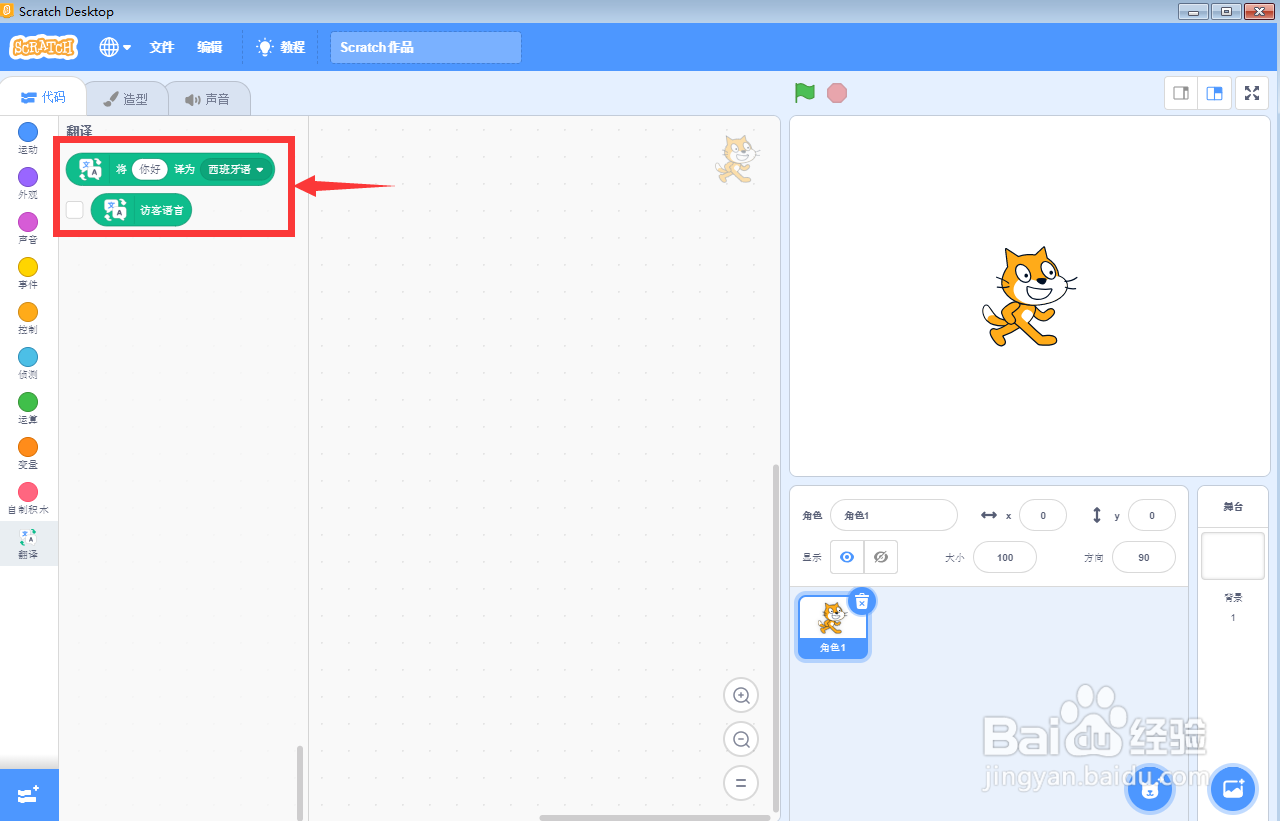Click the add extension button
The height and width of the screenshot is (821, 1280).
coord(29,795)
